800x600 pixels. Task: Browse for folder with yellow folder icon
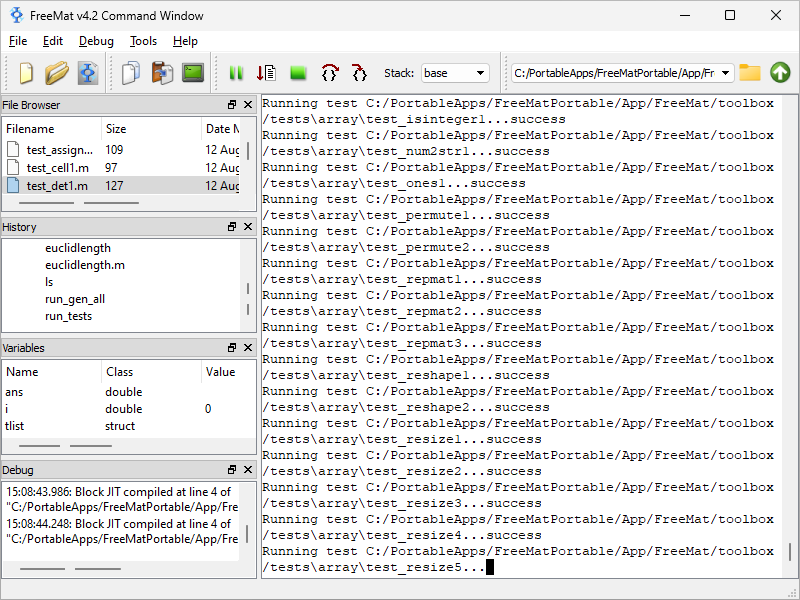(x=750, y=73)
